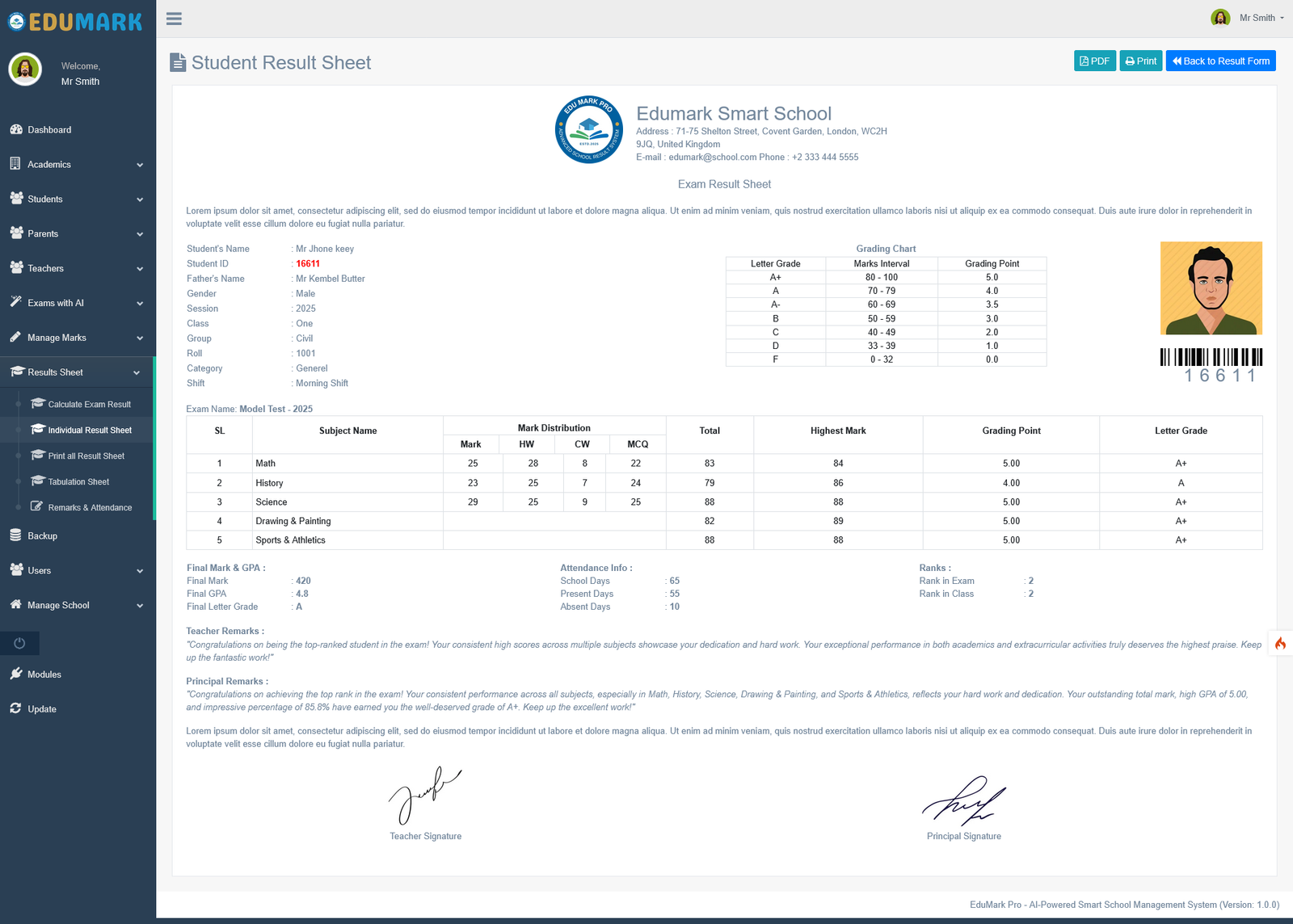Click the Edumark school logo emblem

[589, 130]
